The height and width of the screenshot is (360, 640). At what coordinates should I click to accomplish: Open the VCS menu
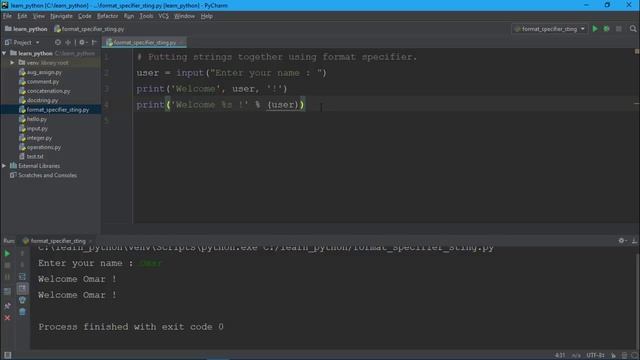click(x=164, y=16)
